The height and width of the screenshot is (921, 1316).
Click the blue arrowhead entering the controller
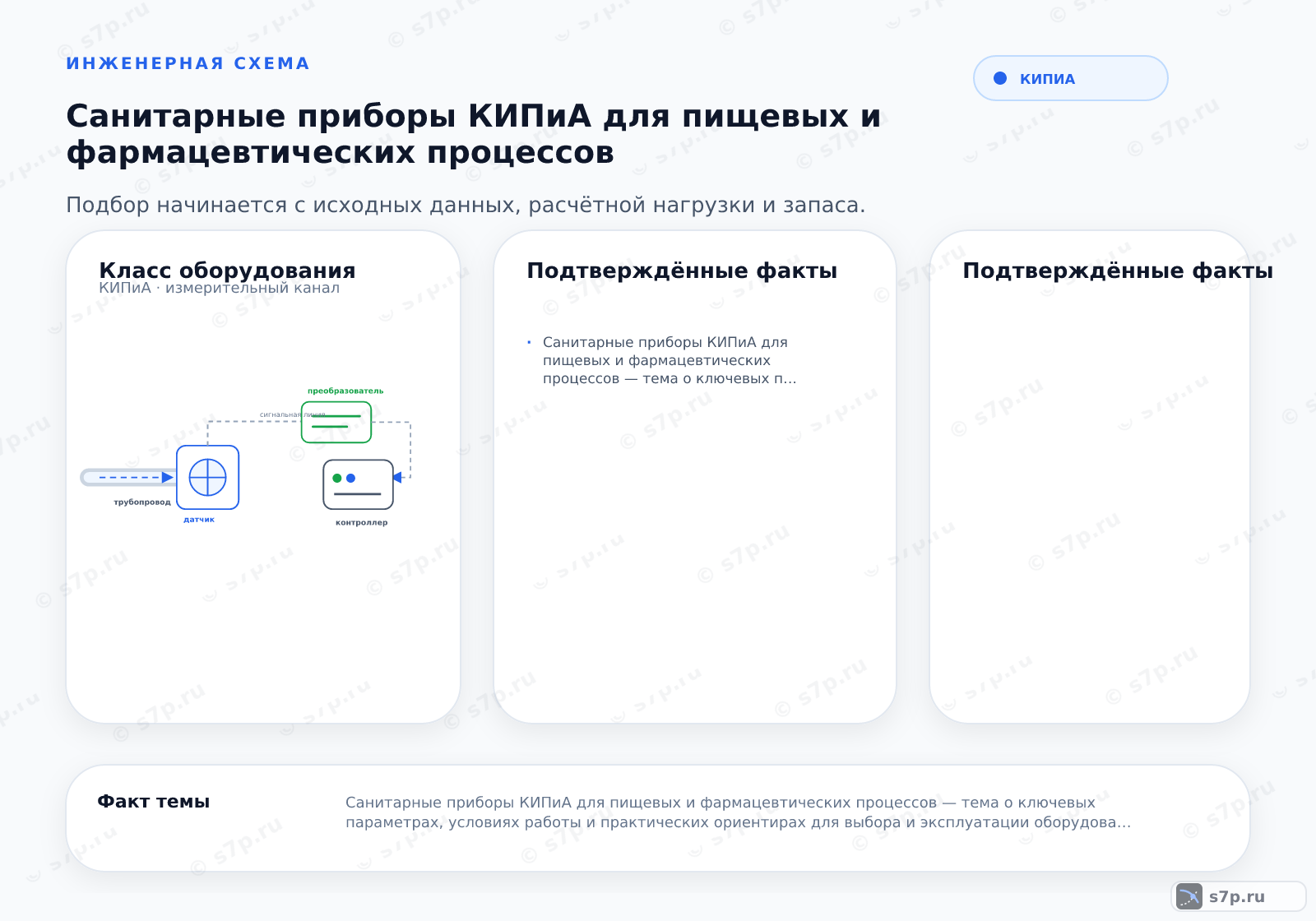pyautogui.click(x=397, y=478)
